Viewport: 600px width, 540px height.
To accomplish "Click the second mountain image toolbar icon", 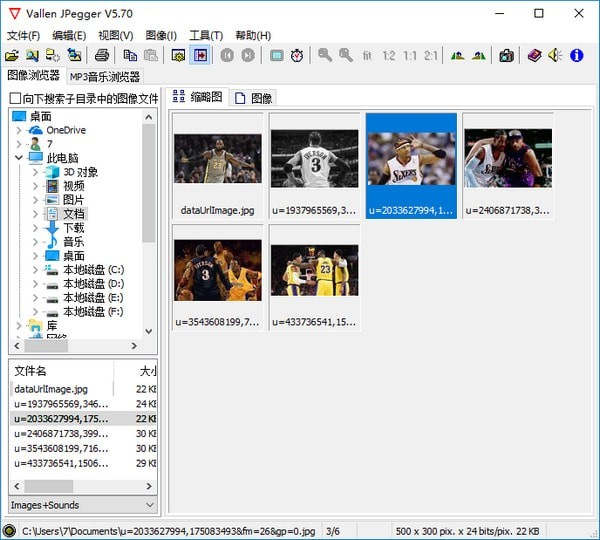I will (479, 56).
